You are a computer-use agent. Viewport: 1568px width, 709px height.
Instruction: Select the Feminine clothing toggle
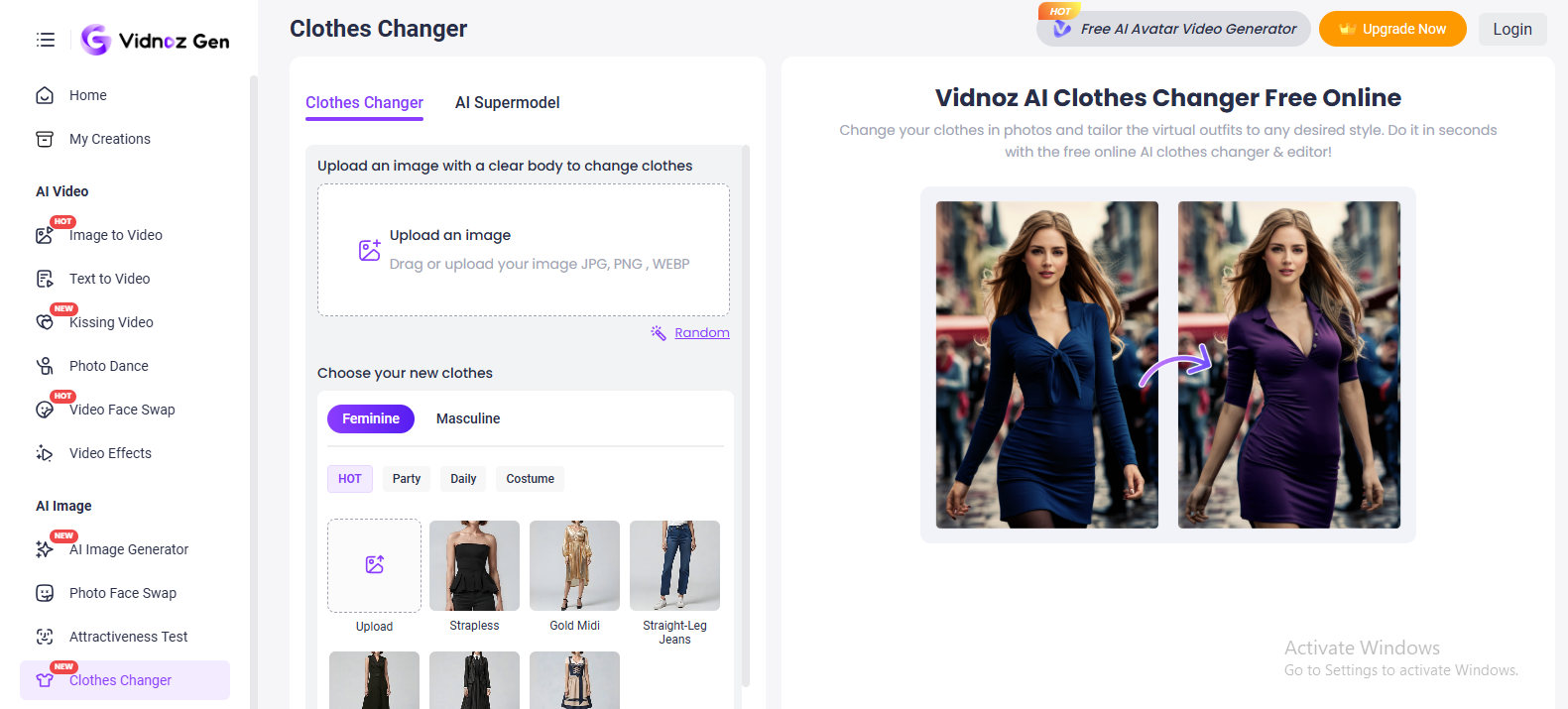tap(371, 418)
